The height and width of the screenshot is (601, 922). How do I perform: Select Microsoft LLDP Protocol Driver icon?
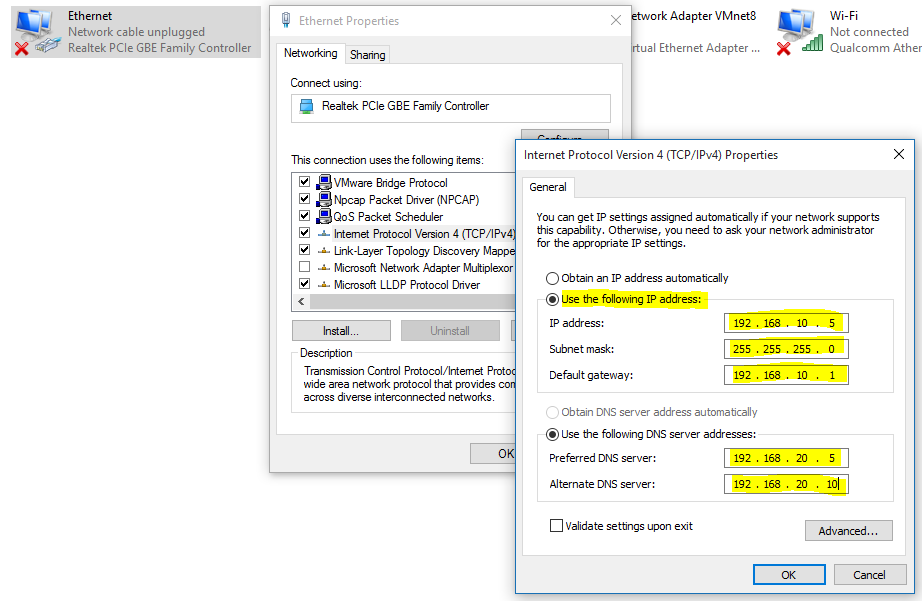[324, 285]
